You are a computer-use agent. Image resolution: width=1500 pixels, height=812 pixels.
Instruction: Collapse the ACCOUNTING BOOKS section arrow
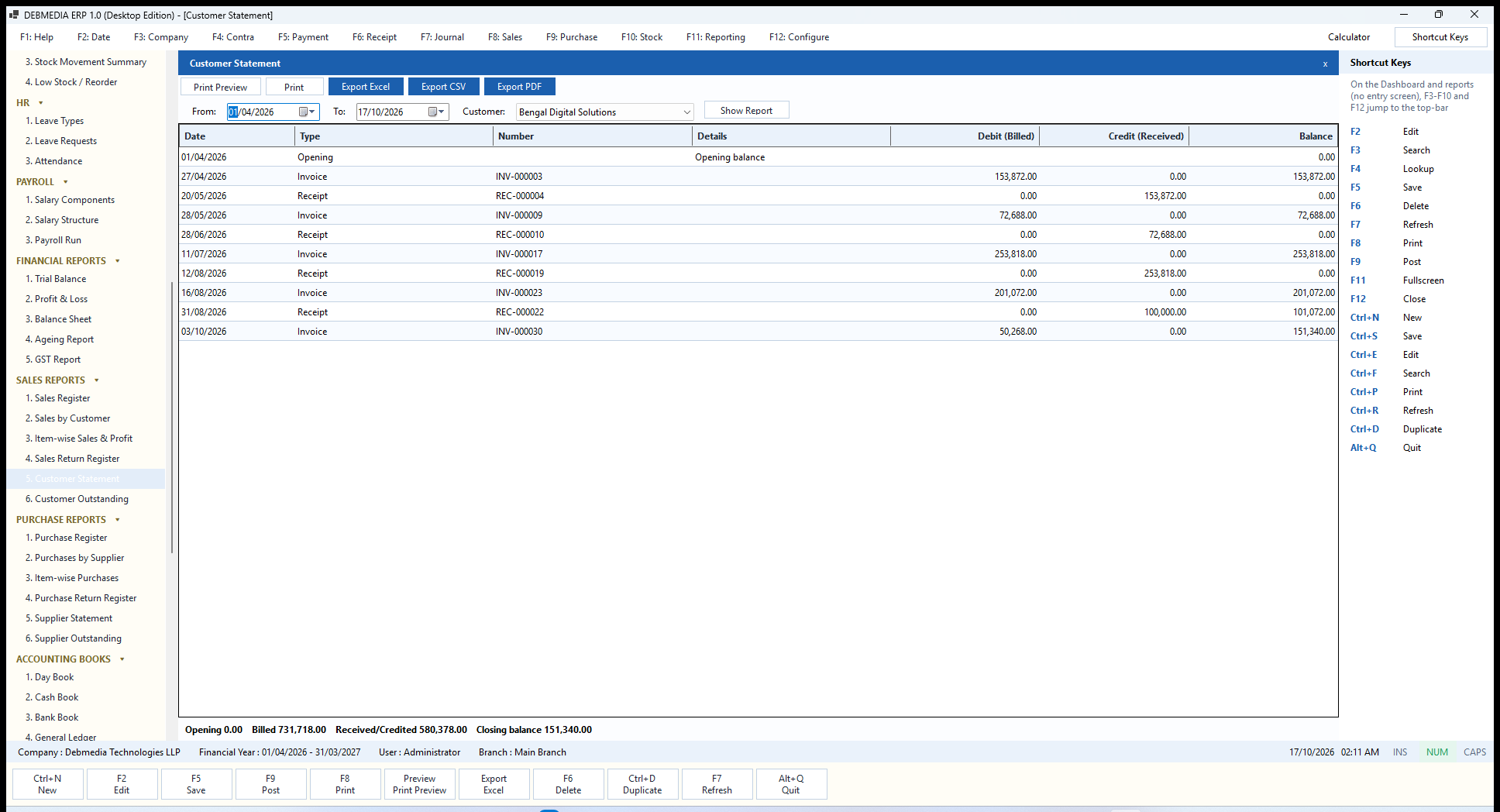[x=122, y=659]
